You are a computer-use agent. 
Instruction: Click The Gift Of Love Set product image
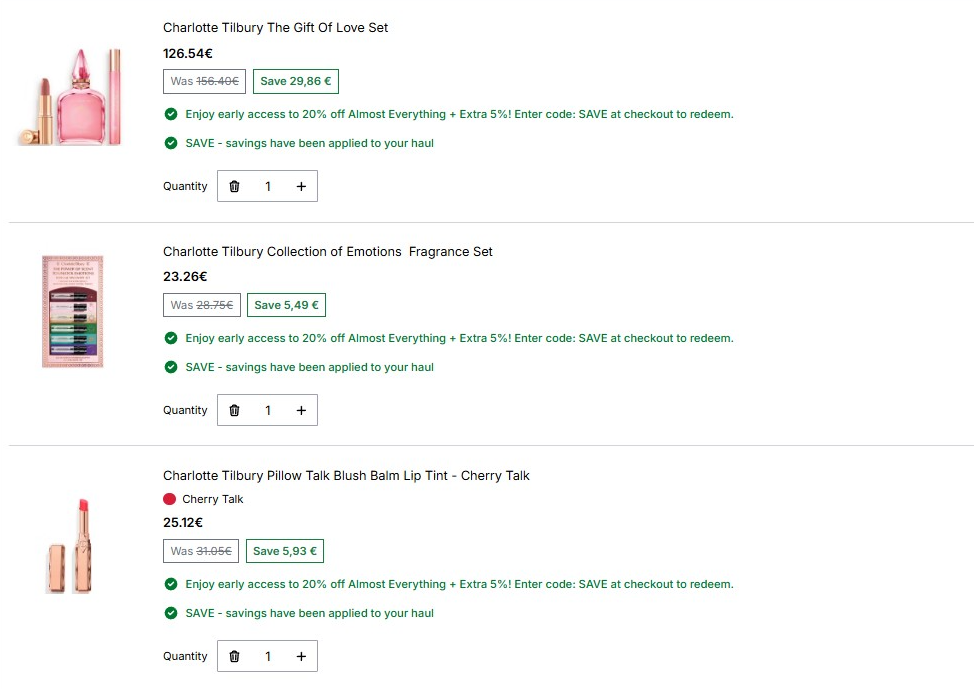click(x=70, y=96)
